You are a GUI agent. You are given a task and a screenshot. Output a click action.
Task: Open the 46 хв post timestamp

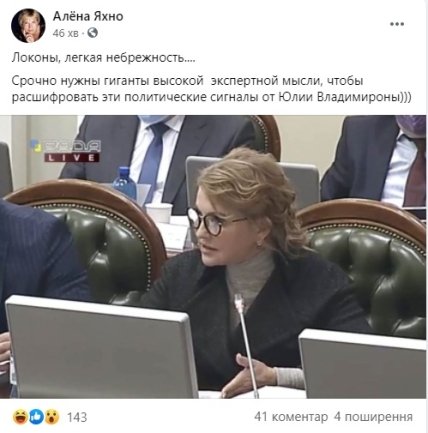[66, 33]
